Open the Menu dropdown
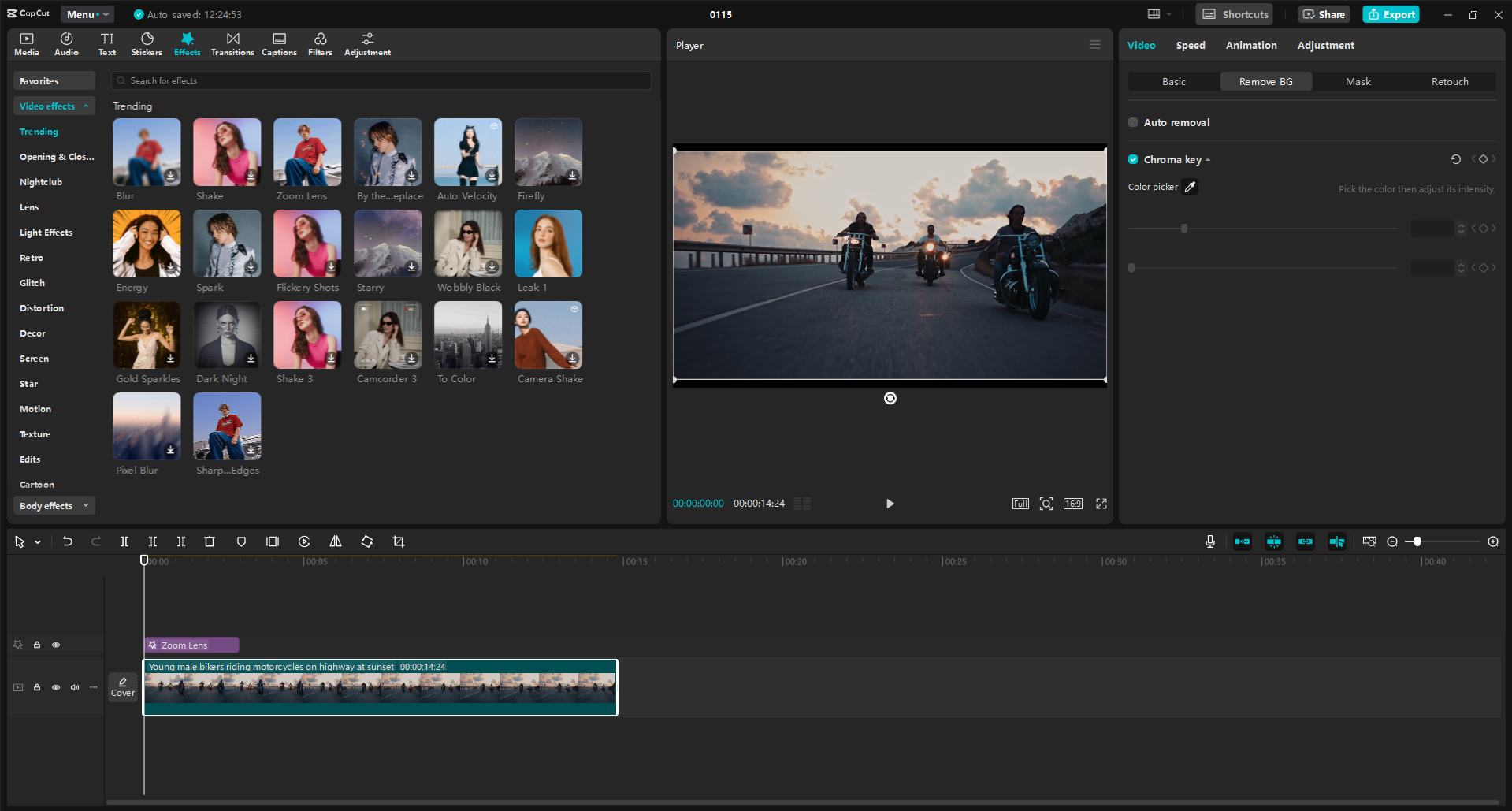This screenshot has height=811, width=1512. [x=87, y=13]
